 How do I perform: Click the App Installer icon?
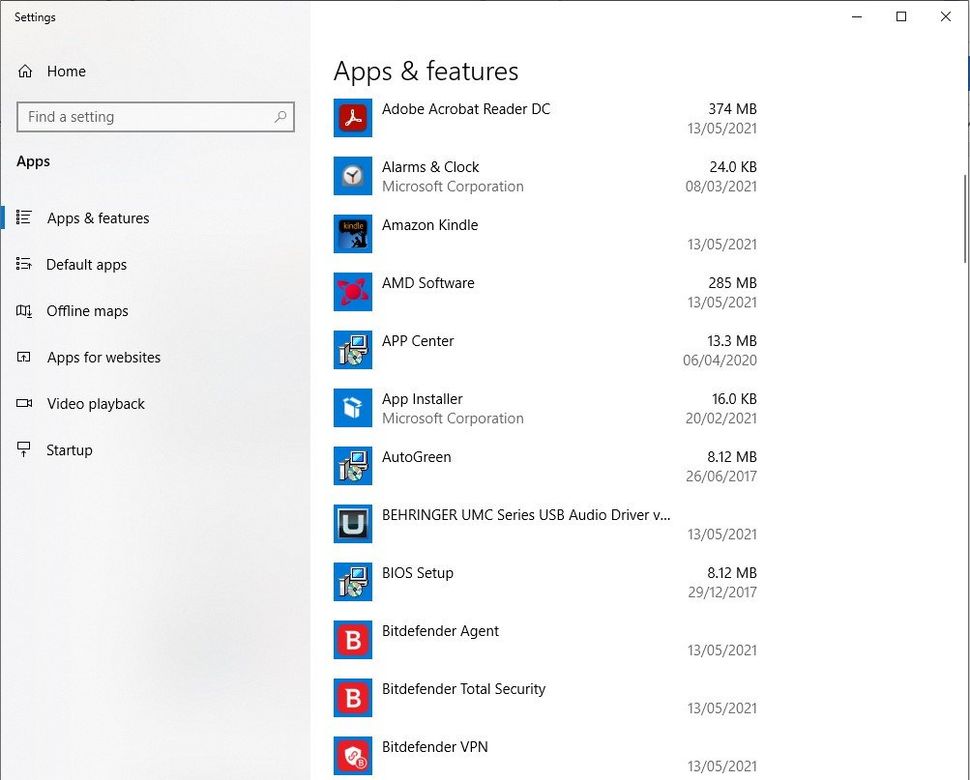click(352, 407)
